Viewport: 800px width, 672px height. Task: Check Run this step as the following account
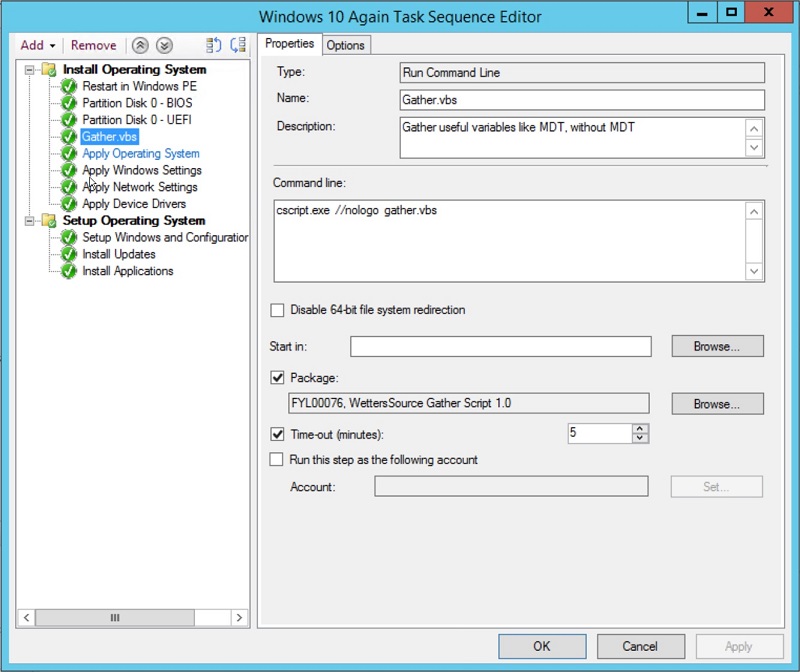tap(276, 459)
